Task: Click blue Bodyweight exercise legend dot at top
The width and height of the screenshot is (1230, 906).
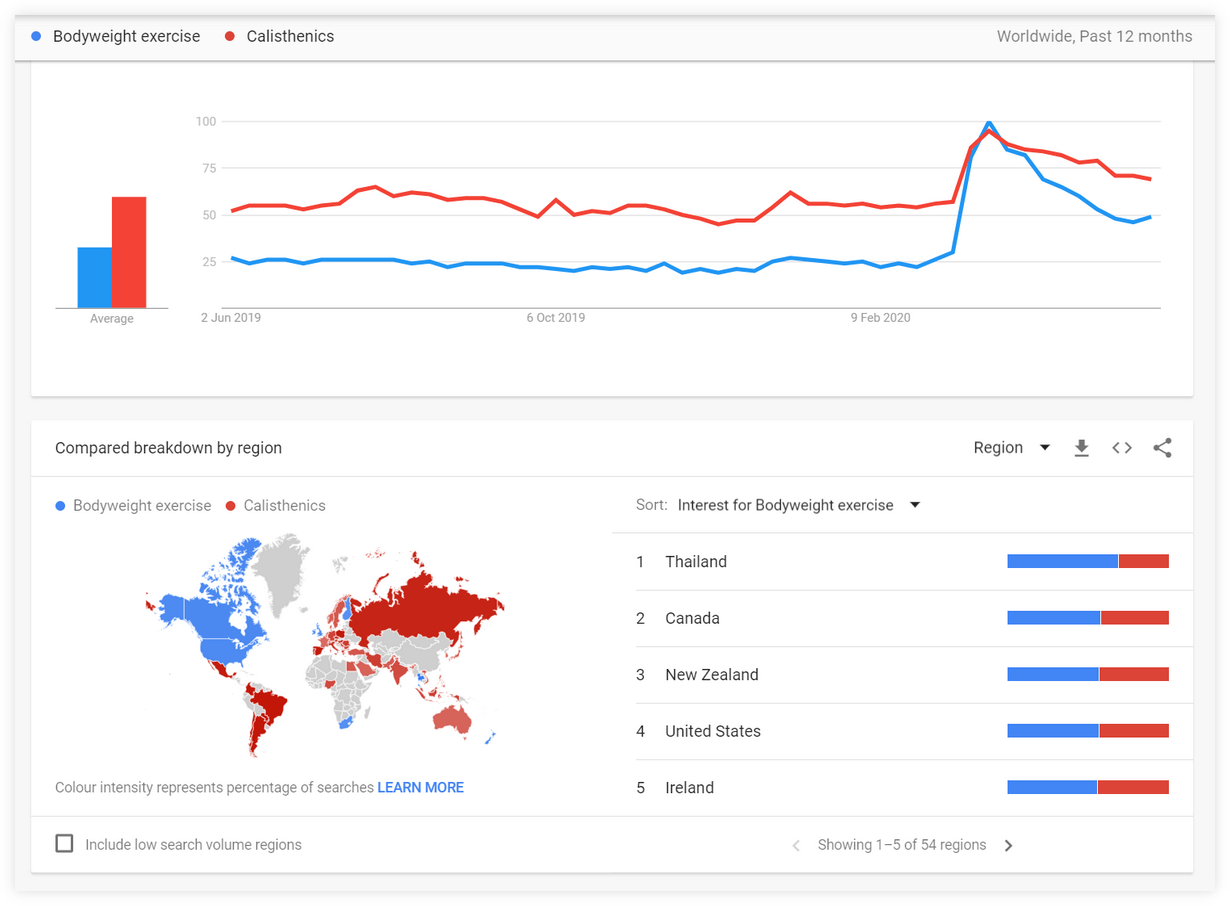Action: tap(37, 36)
